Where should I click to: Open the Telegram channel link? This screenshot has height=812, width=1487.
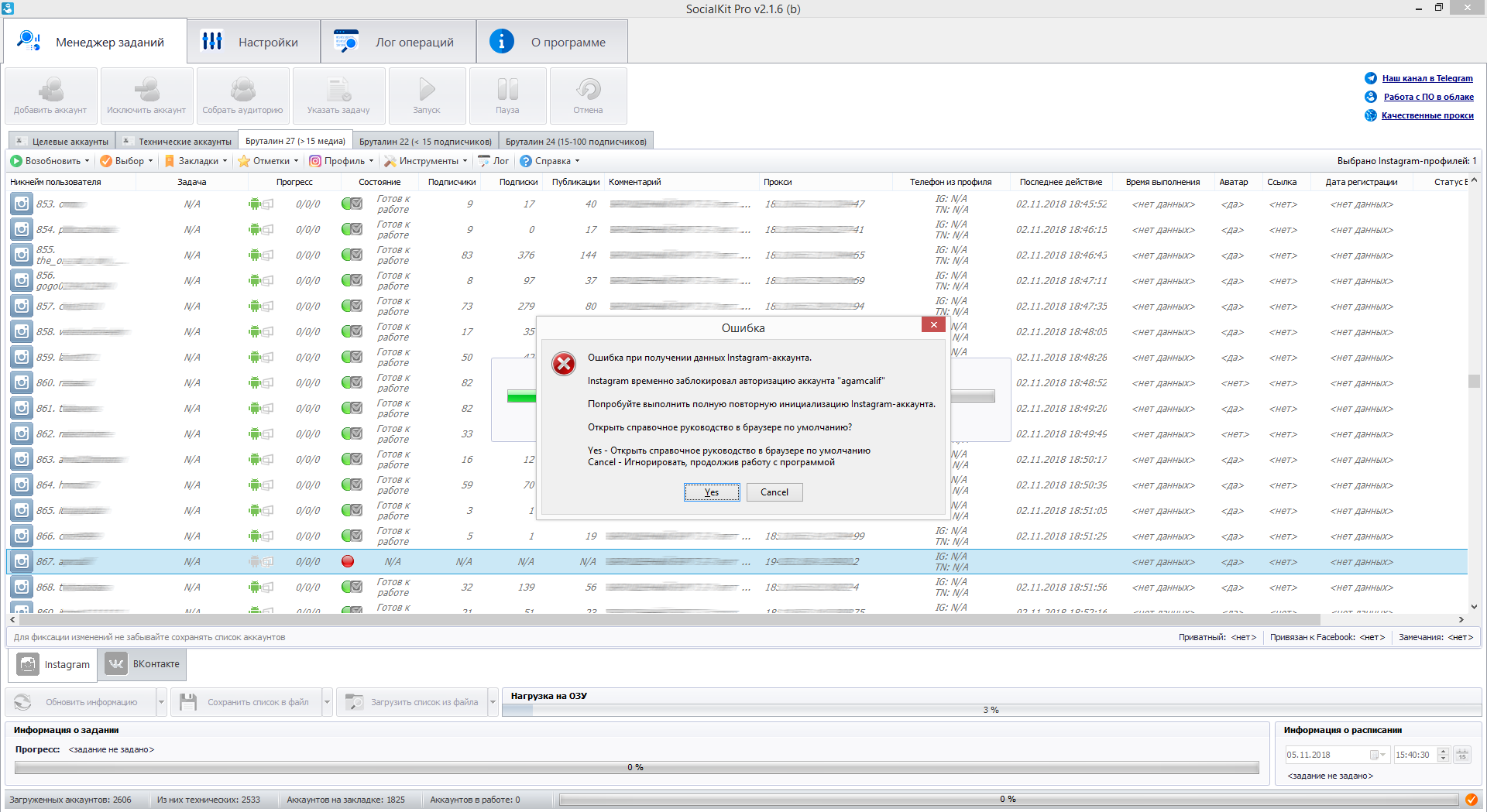click(1427, 78)
